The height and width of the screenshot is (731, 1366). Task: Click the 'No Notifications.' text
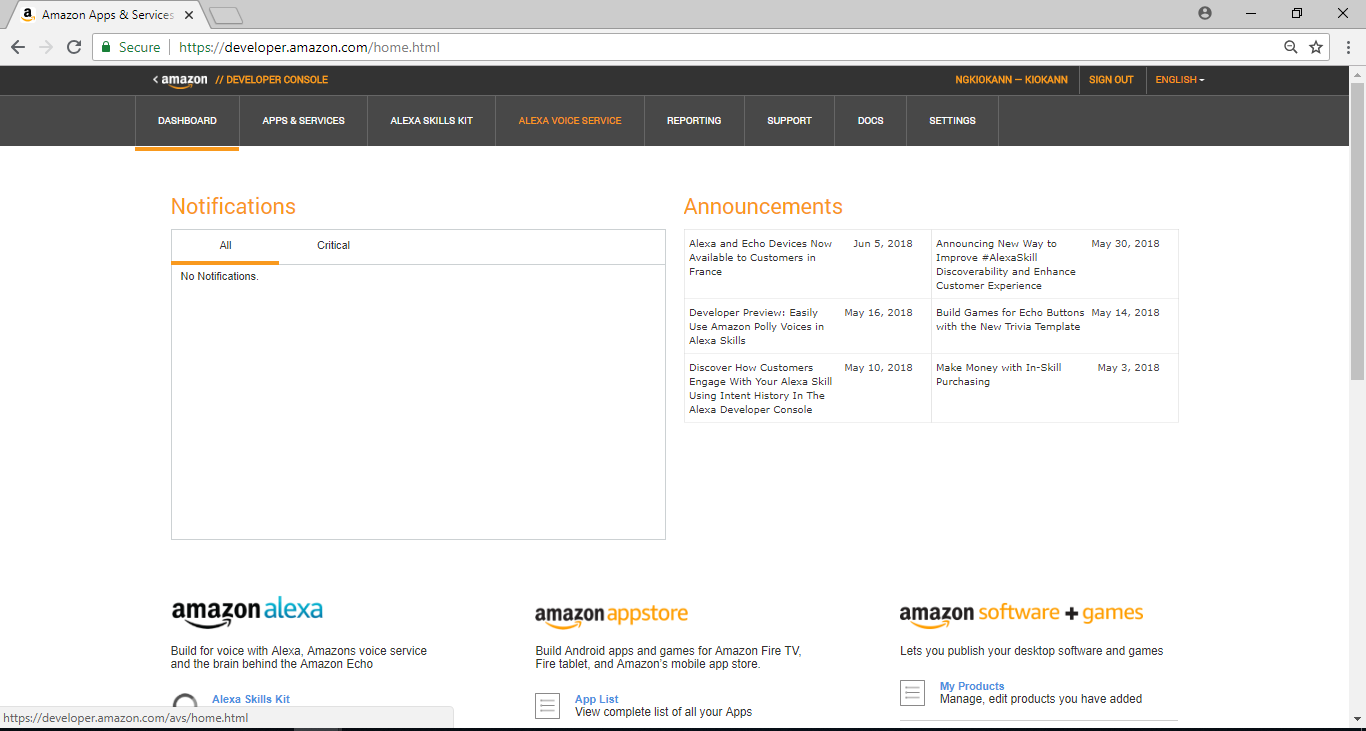(x=219, y=277)
